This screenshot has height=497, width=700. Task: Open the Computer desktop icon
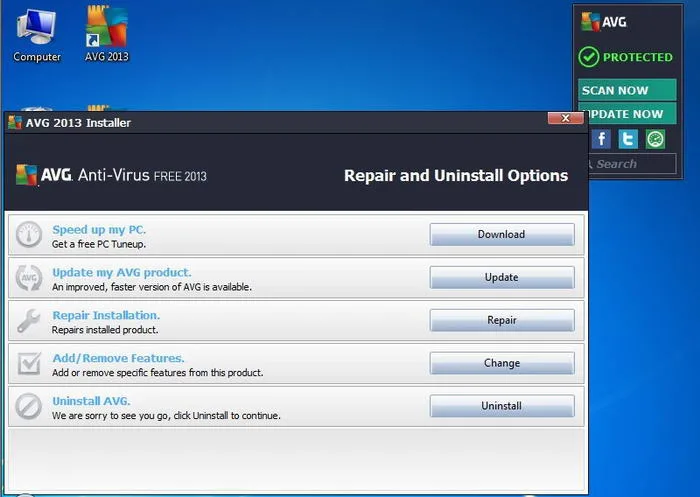click(x=37, y=36)
